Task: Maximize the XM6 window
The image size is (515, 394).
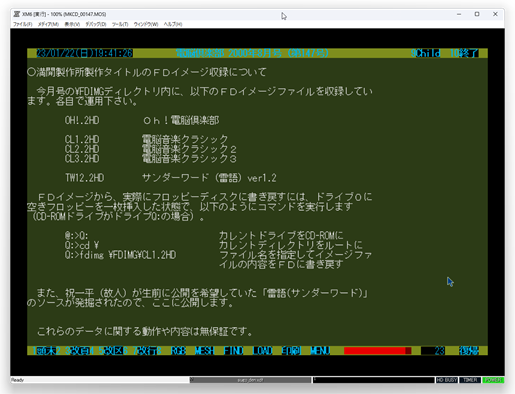Action: click(477, 14)
